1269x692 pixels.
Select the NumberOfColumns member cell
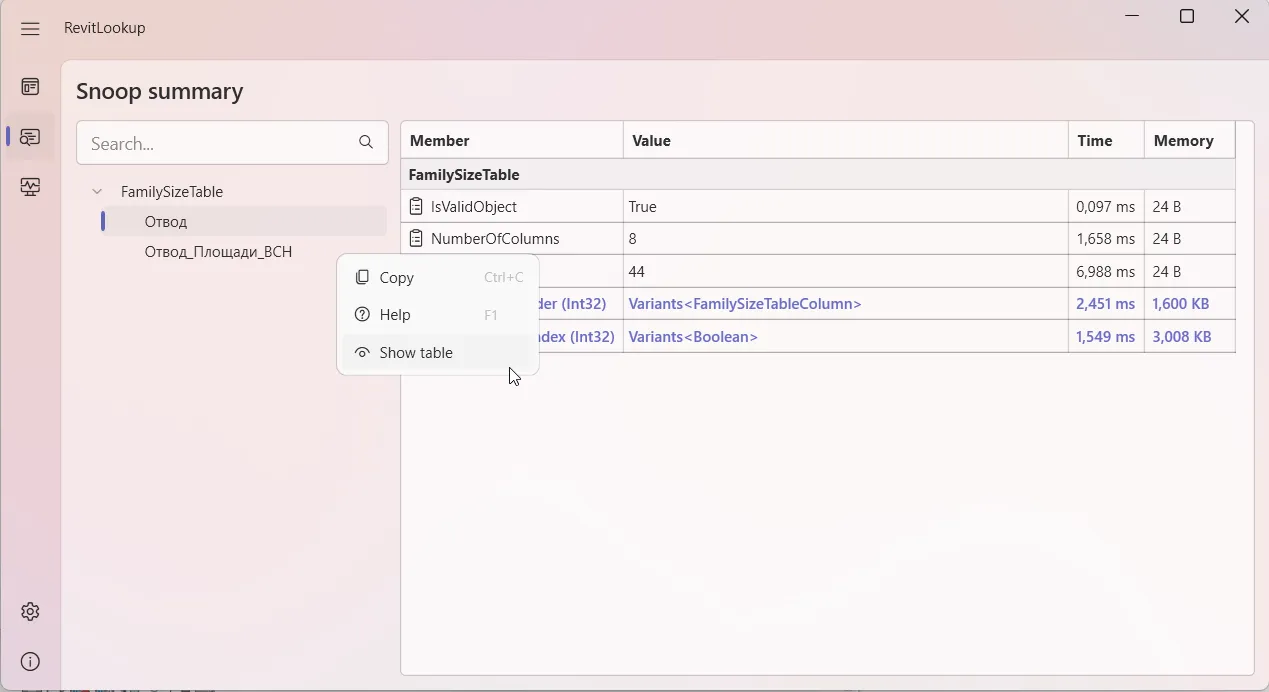pyautogui.click(x=512, y=239)
